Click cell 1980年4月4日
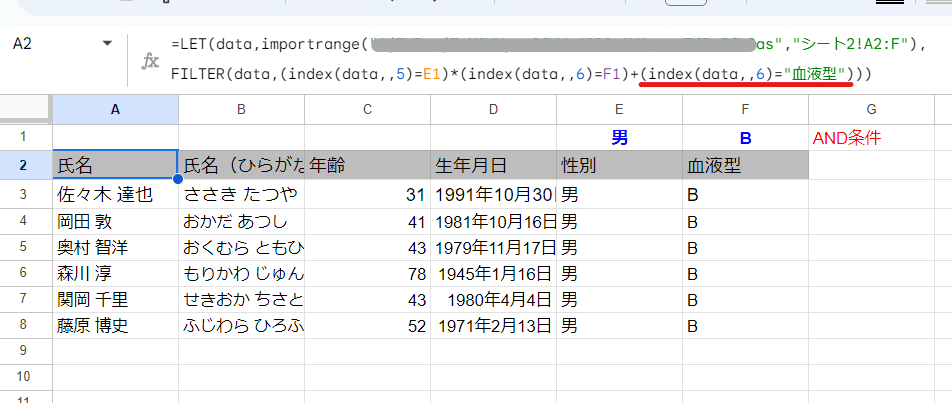 point(493,300)
